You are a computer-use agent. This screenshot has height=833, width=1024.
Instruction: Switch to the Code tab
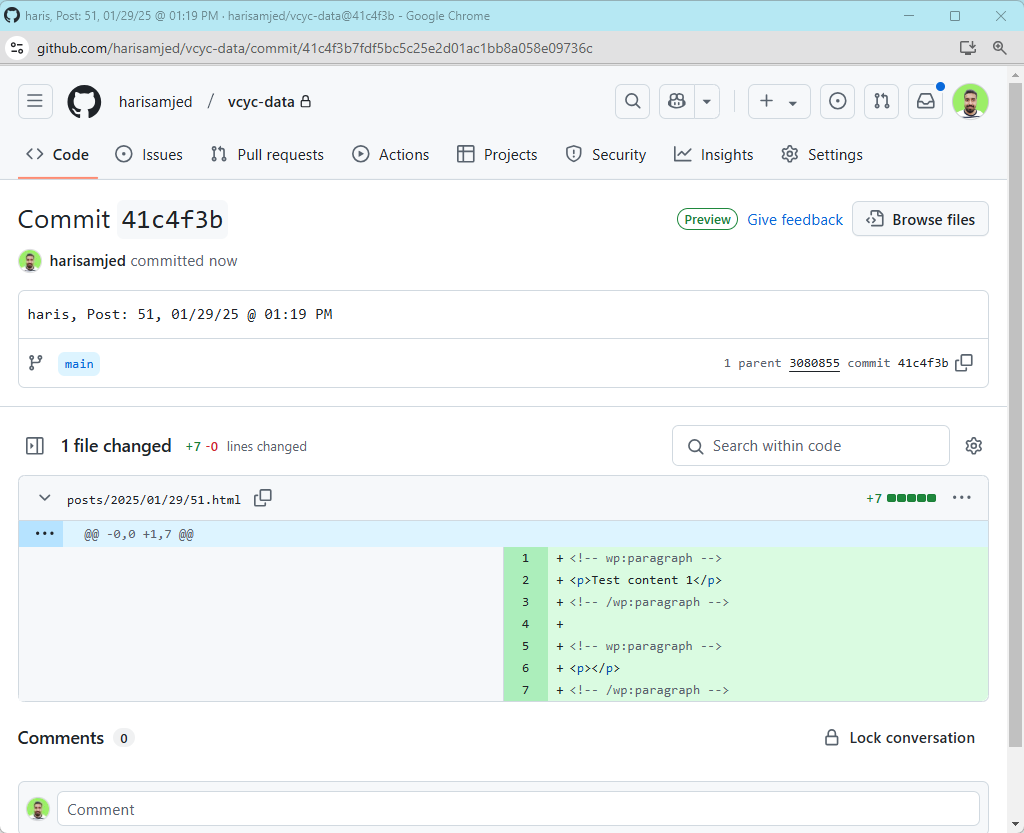tap(57, 155)
